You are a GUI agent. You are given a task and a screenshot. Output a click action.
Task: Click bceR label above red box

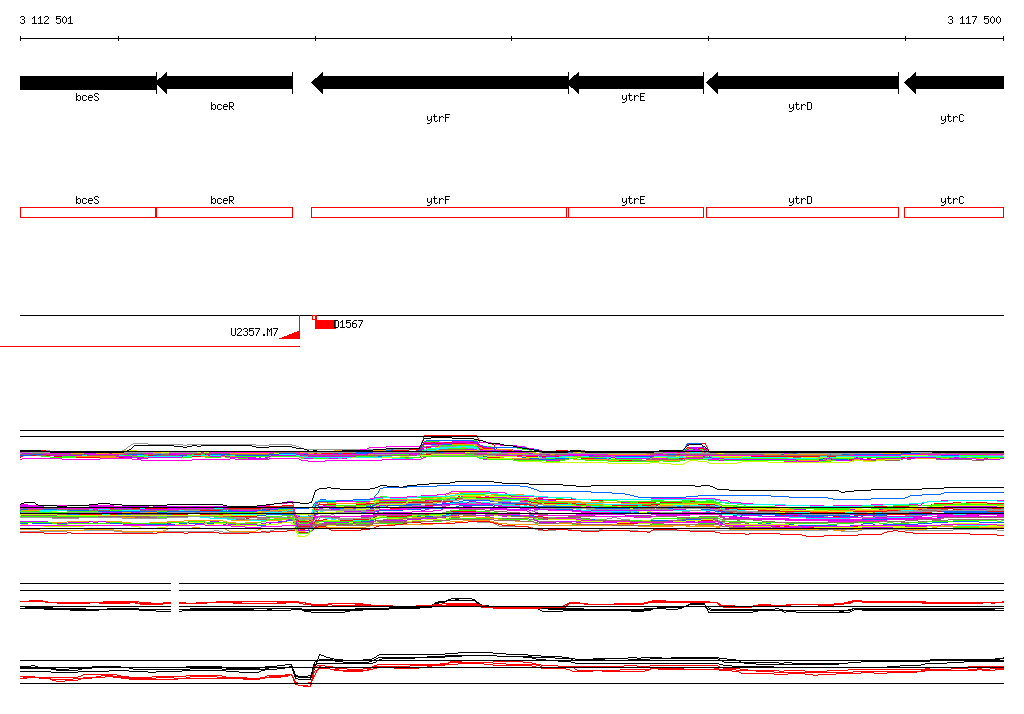[x=222, y=201]
